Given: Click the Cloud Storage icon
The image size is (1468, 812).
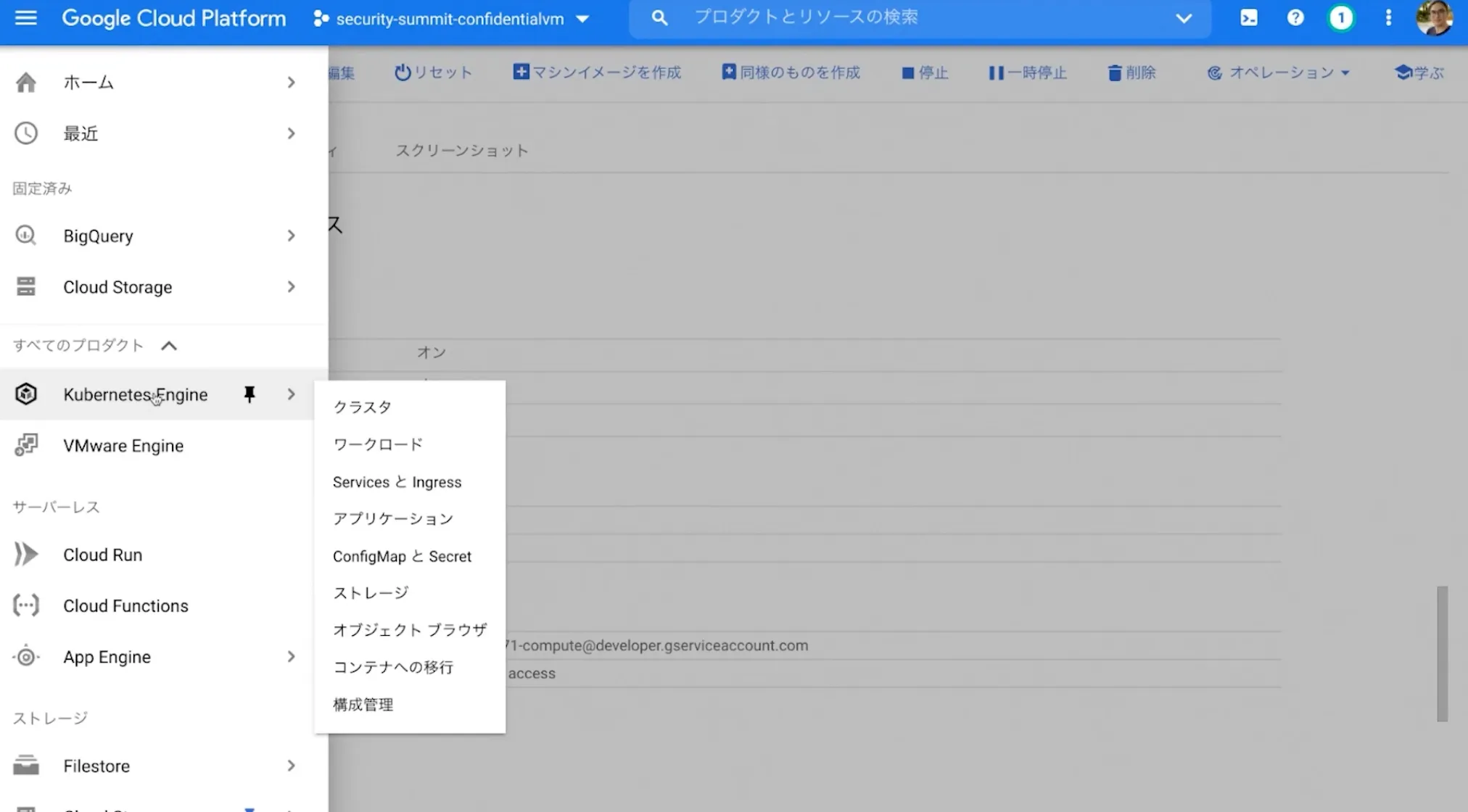Looking at the screenshot, I should point(26,286).
